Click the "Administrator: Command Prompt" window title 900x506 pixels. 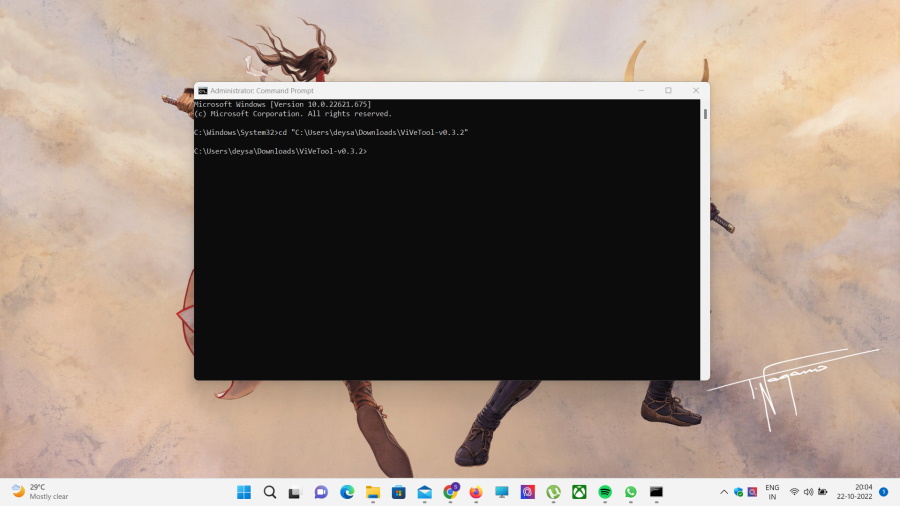(x=262, y=91)
